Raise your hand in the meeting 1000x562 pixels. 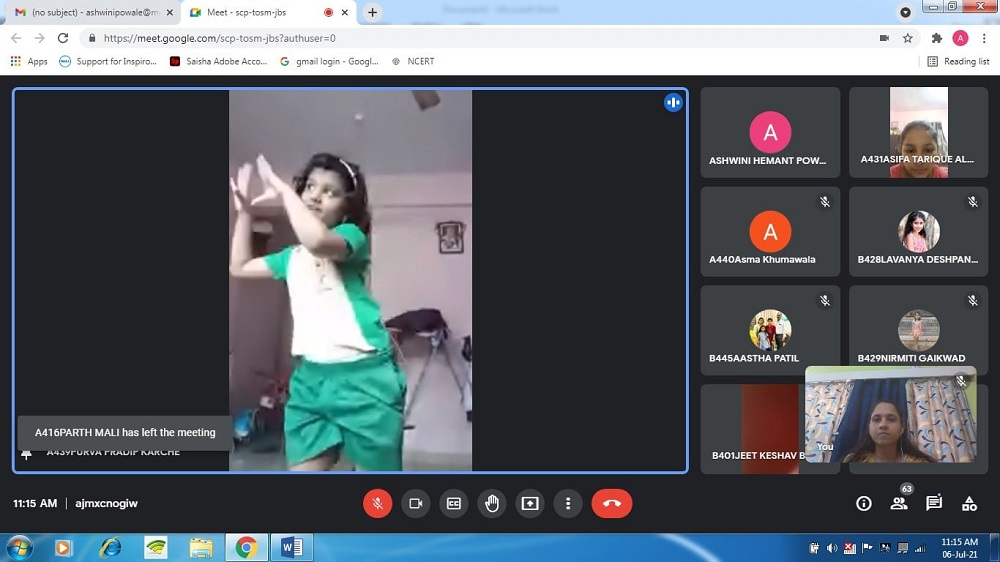(x=492, y=503)
